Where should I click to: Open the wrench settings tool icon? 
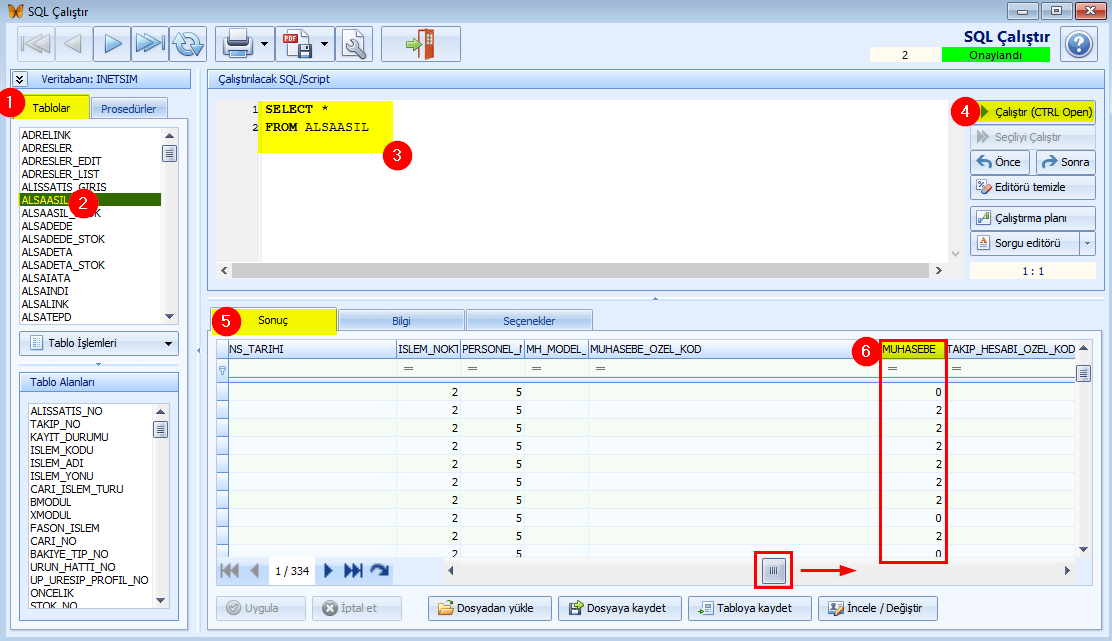[356, 44]
